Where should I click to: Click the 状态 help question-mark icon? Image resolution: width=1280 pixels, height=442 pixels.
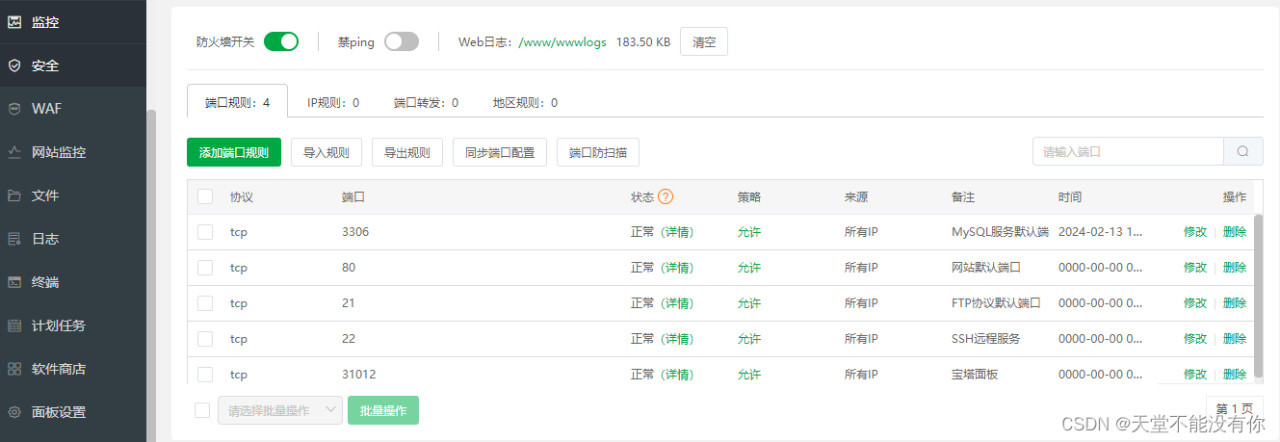click(x=666, y=197)
